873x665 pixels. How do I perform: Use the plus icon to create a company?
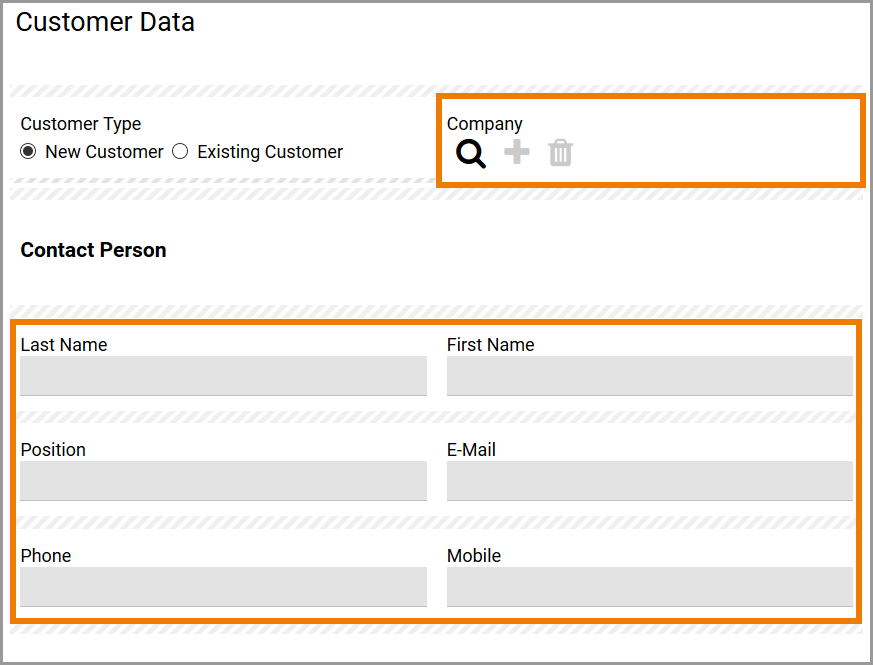point(516,153)
